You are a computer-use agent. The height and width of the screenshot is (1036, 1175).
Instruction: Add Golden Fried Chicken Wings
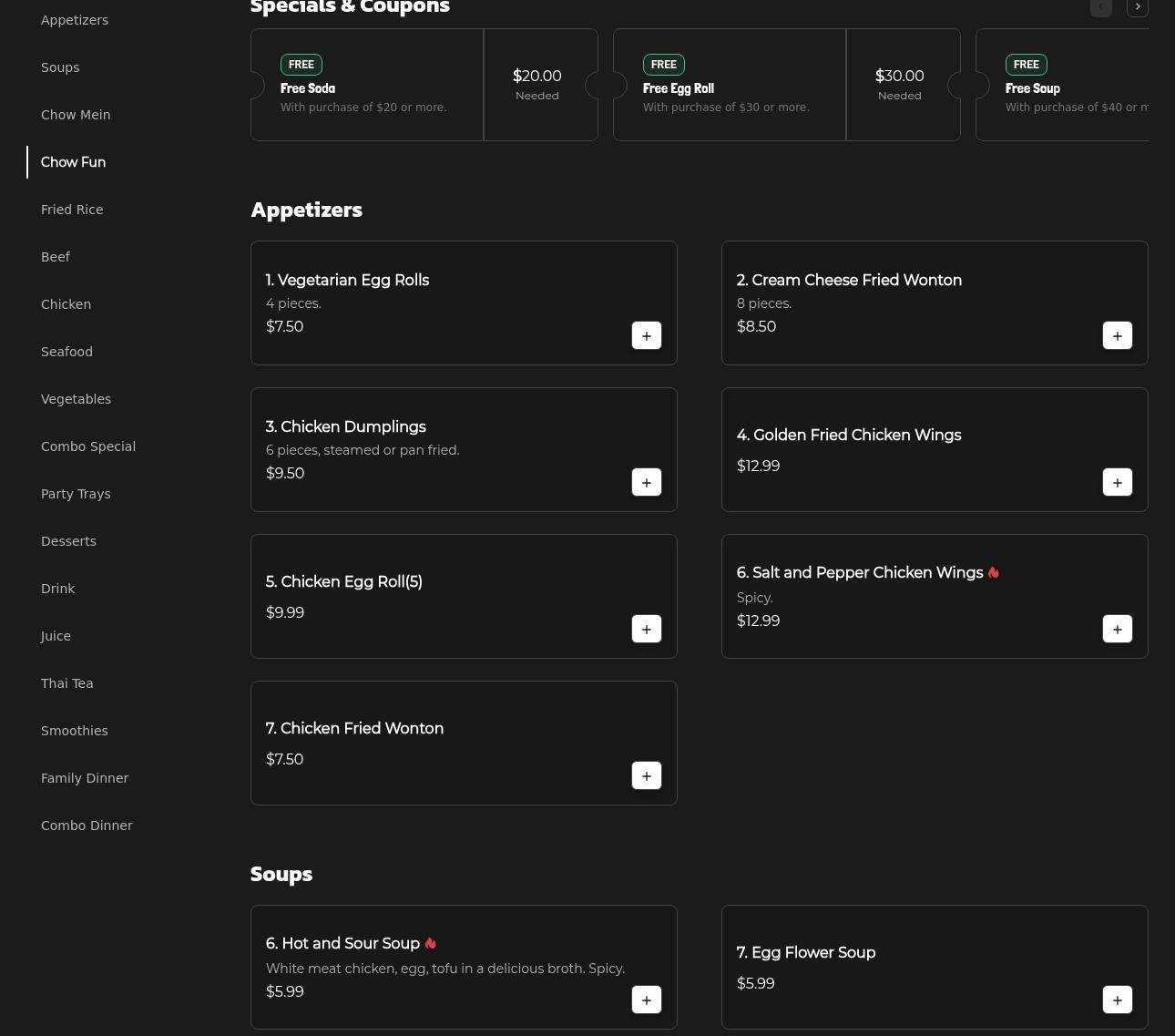point(1117,482)
